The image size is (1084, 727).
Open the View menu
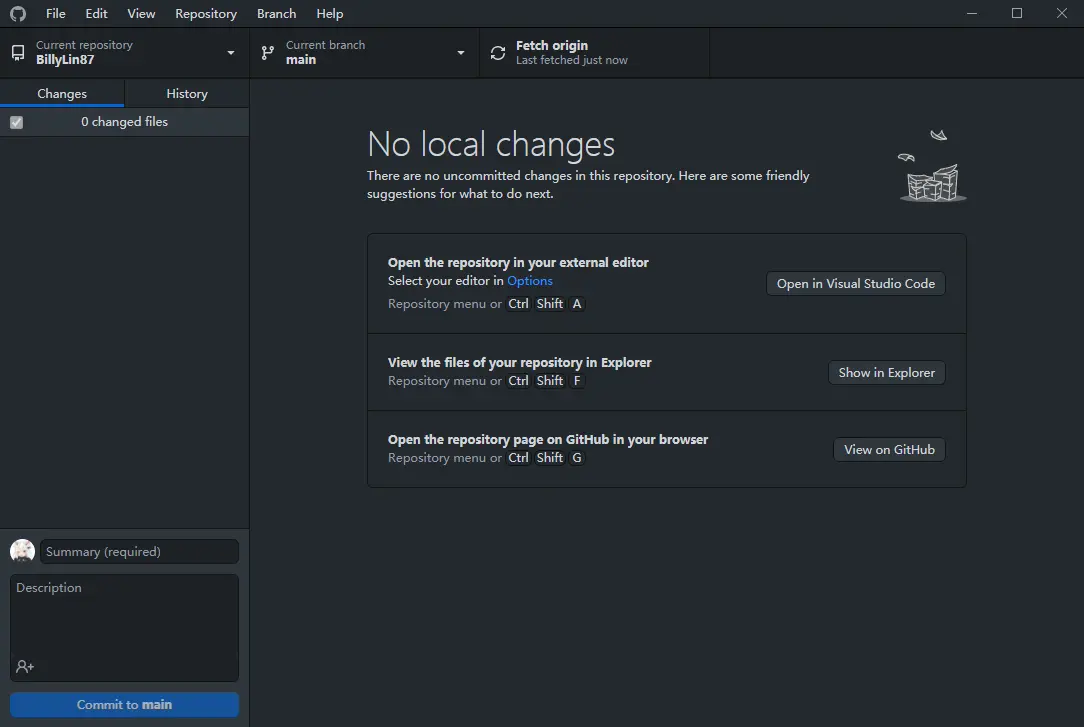(141, 13)
